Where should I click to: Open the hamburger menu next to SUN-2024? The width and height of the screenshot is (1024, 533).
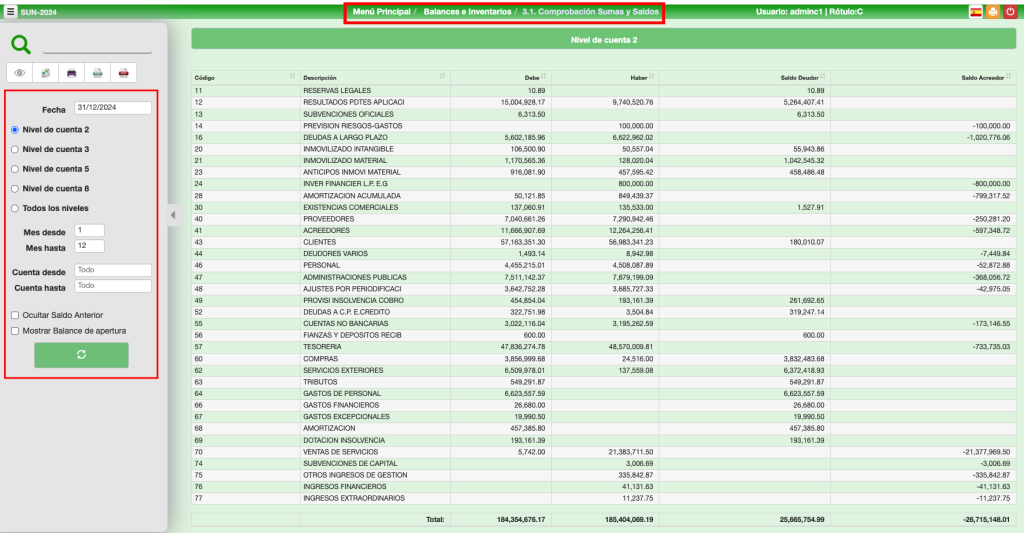[x=10, y=12]
